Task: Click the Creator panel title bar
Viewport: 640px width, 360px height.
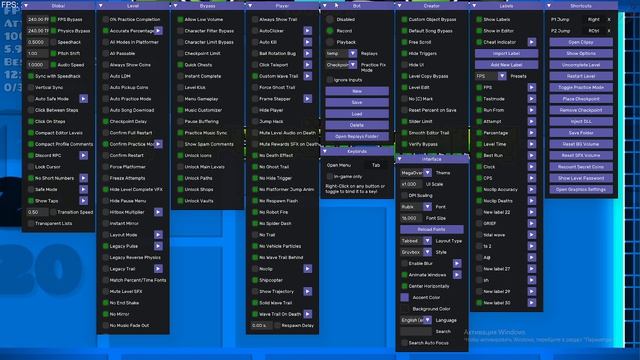Action: [x=431, y=6]
